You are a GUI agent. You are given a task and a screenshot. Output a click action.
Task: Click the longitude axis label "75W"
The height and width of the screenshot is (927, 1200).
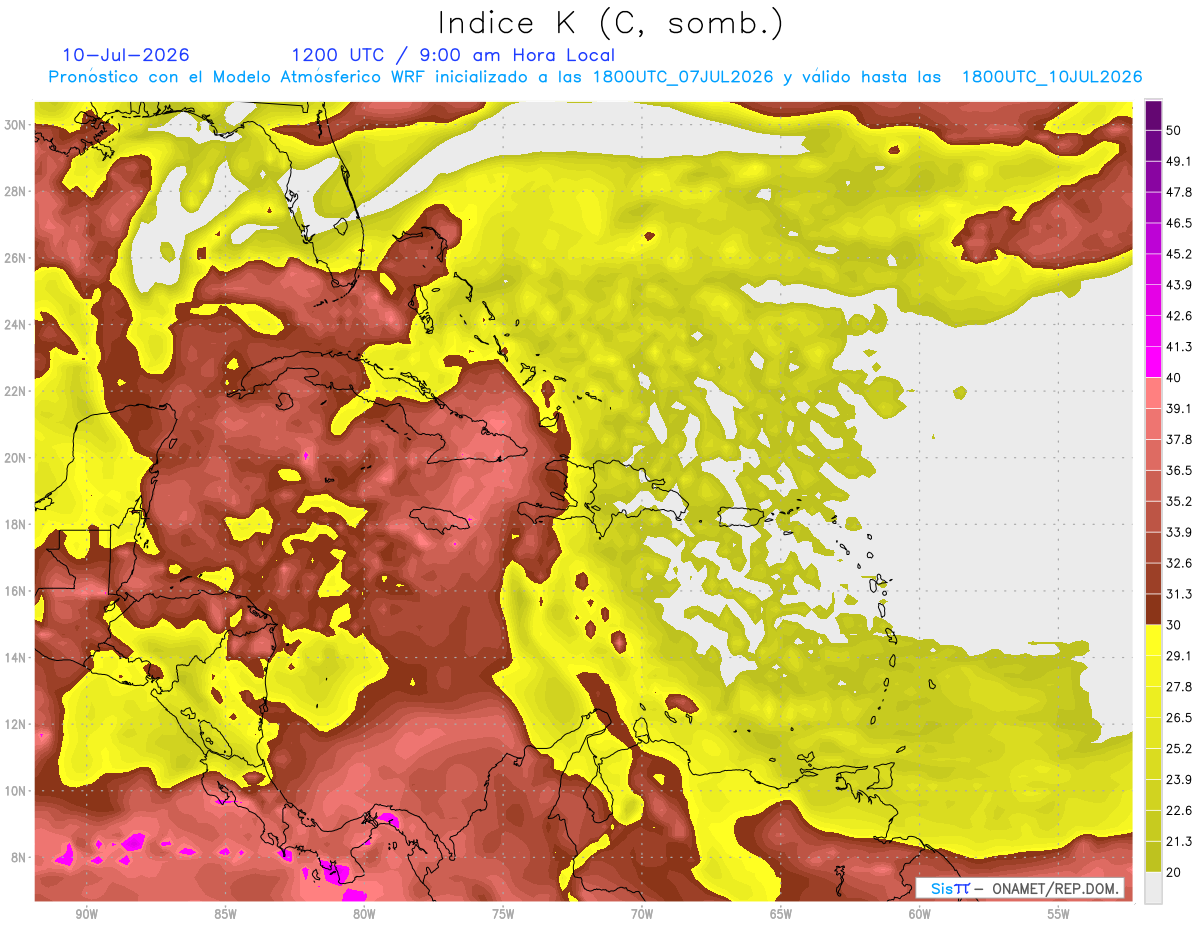(503, 914)
